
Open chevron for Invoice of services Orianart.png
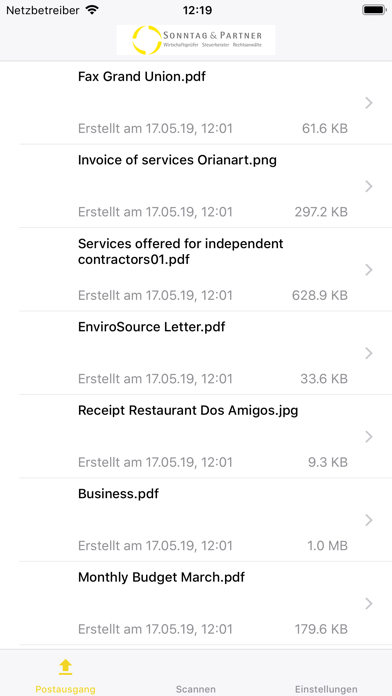[x=368, y=186]
